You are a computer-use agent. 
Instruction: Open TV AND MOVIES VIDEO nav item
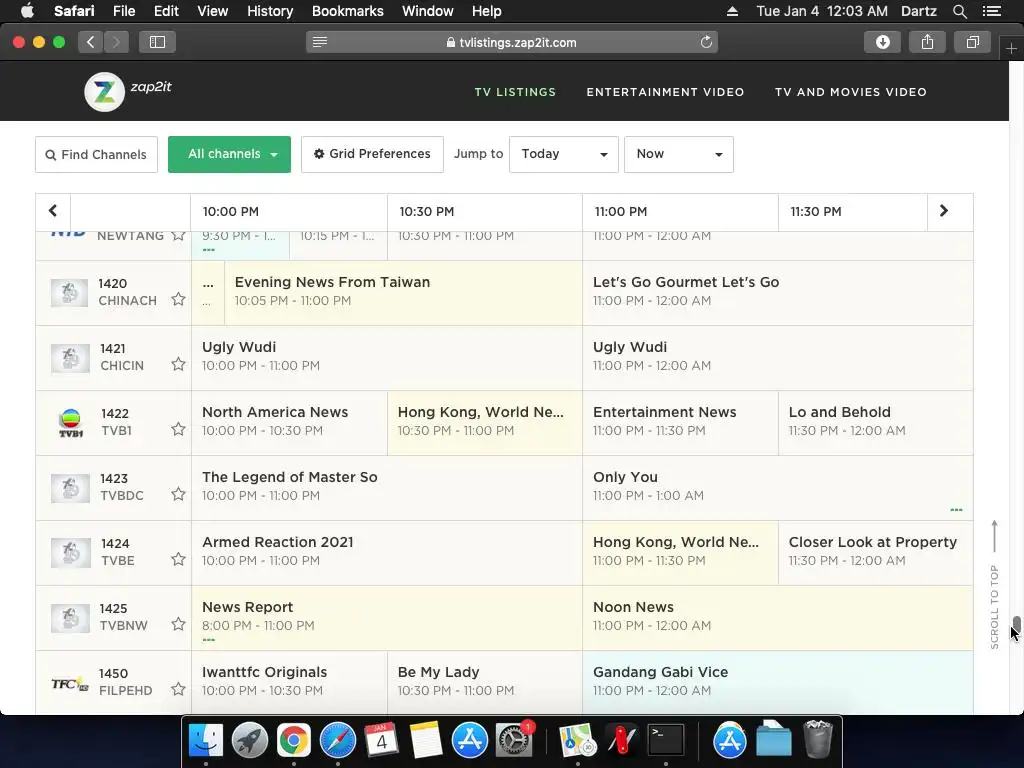tap(850, 92)
